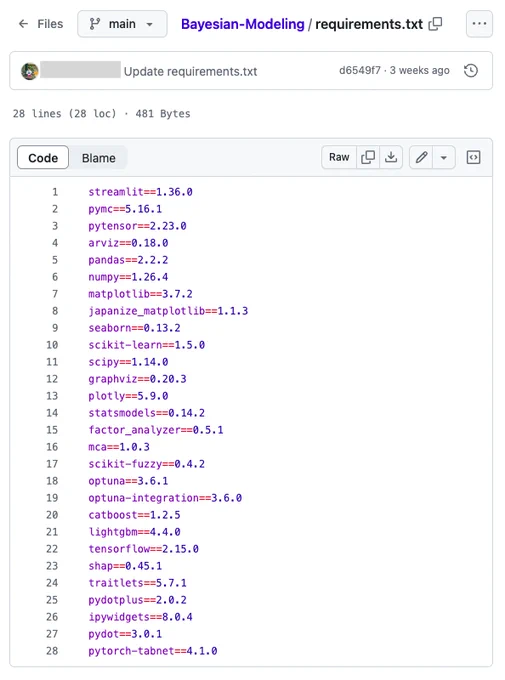505x680 pixels.
Task: Copy raw file contents icon
Action: [368, 157]
